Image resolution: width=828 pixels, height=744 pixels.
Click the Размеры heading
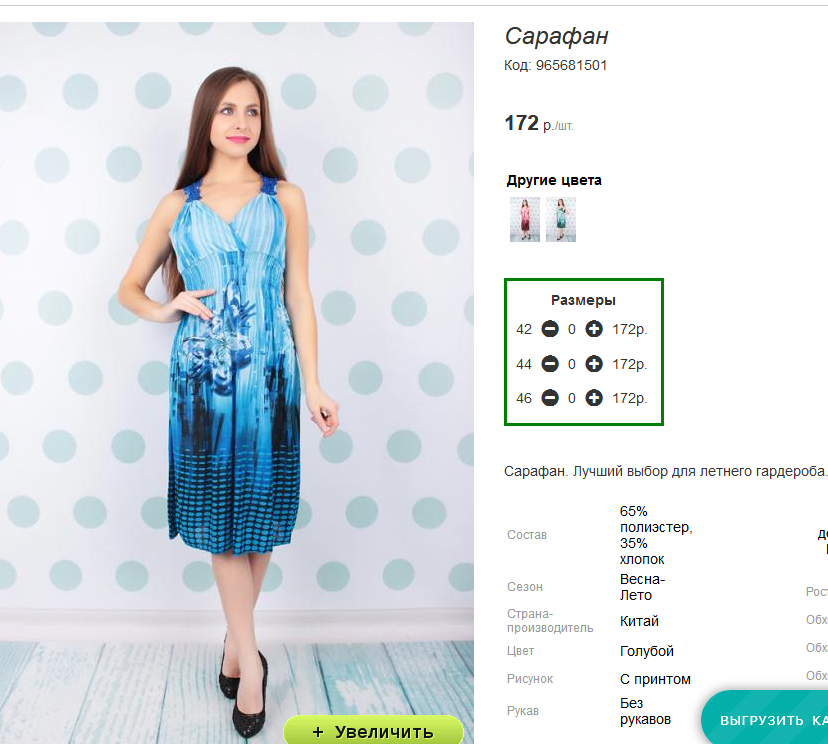pyautogui.click(x=583, y=300)
